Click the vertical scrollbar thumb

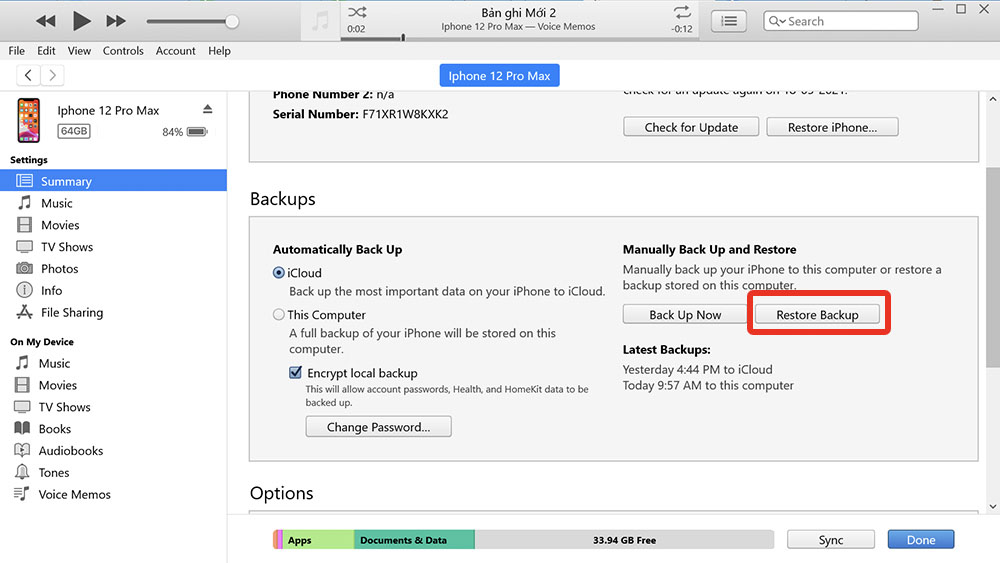pyautogui.click(x=992, y=268)
